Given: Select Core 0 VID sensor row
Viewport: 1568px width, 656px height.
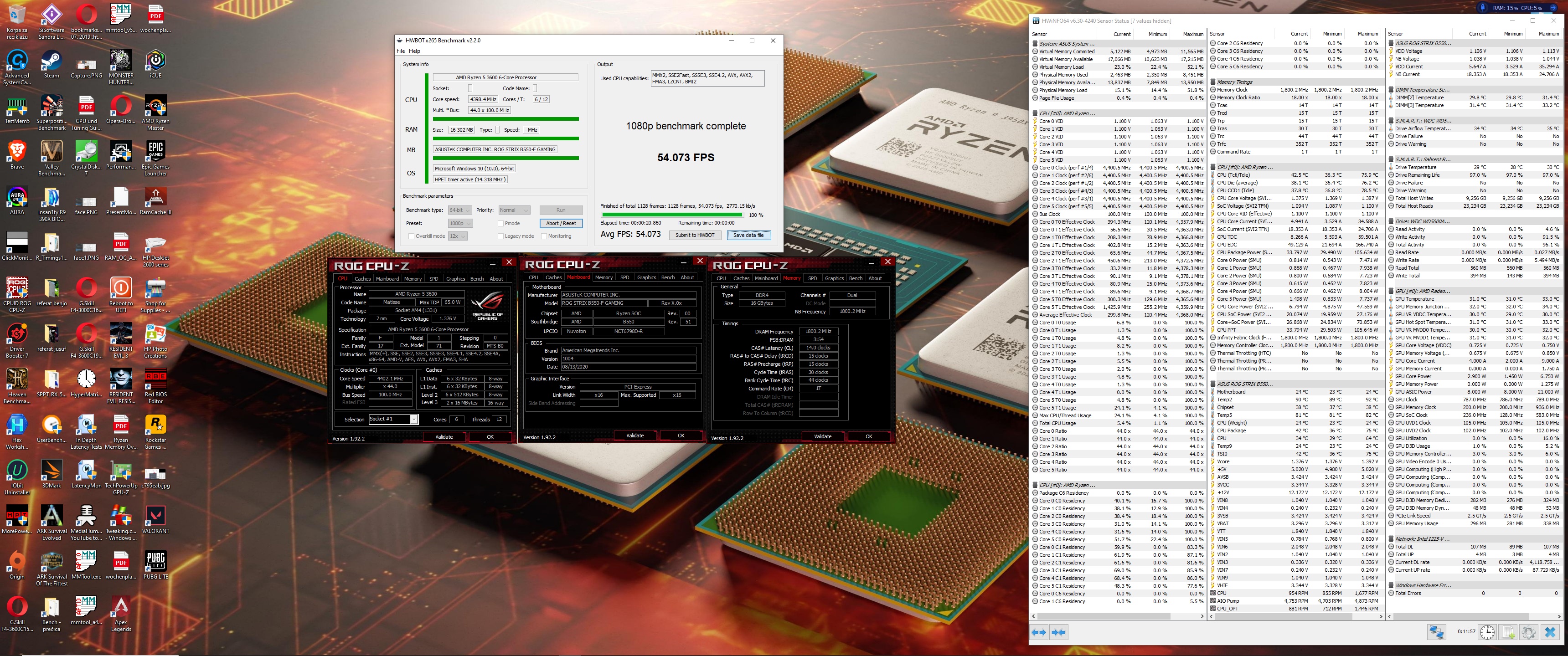Looking at the screenshot, I should pos(1118,121).
